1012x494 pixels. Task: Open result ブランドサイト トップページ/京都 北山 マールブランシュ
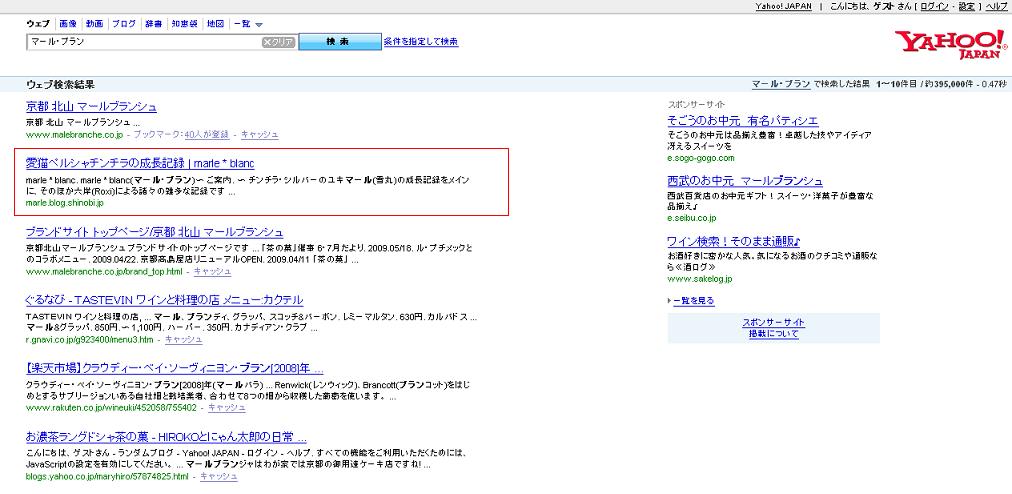(155, 232)
